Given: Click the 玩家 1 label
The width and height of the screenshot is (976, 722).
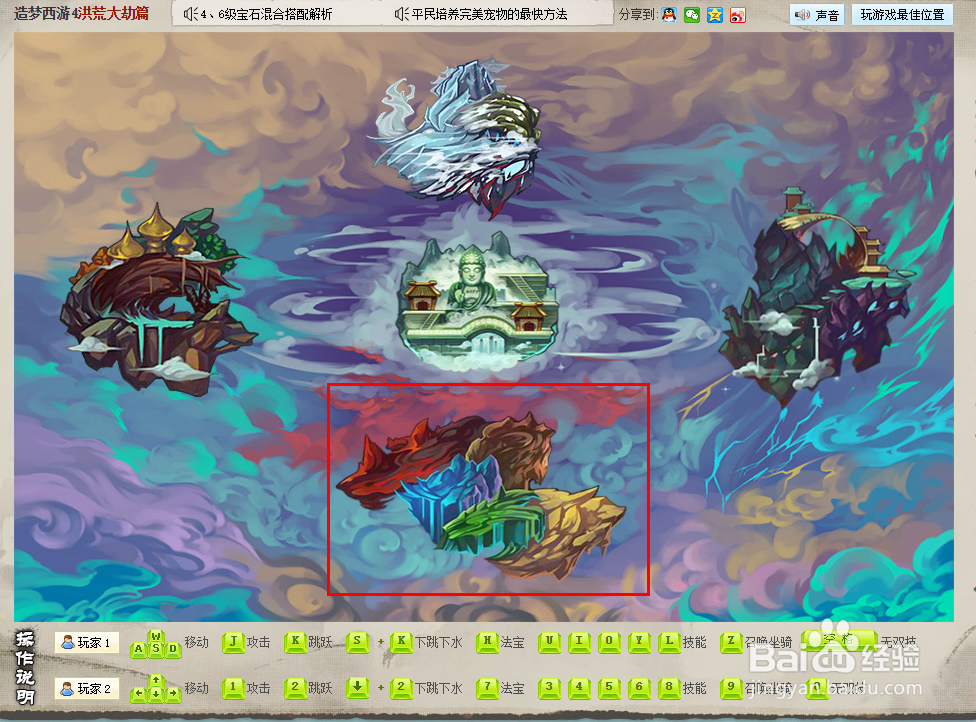Looking at the screenshot, I should (x=87, y=642).
